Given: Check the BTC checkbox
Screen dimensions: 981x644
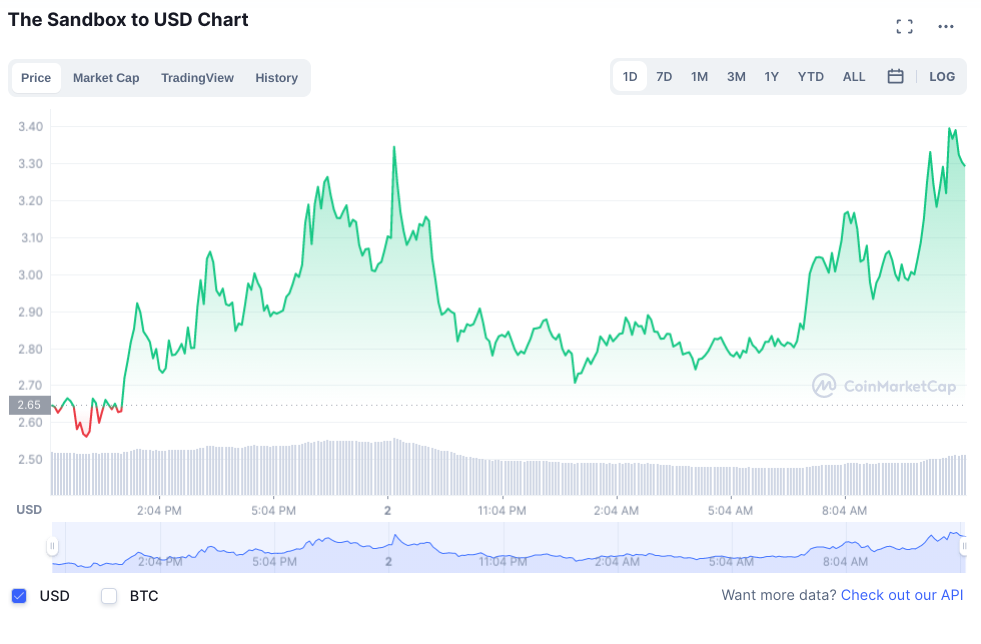Looking at the screenshot, I should tap(109, 596).
